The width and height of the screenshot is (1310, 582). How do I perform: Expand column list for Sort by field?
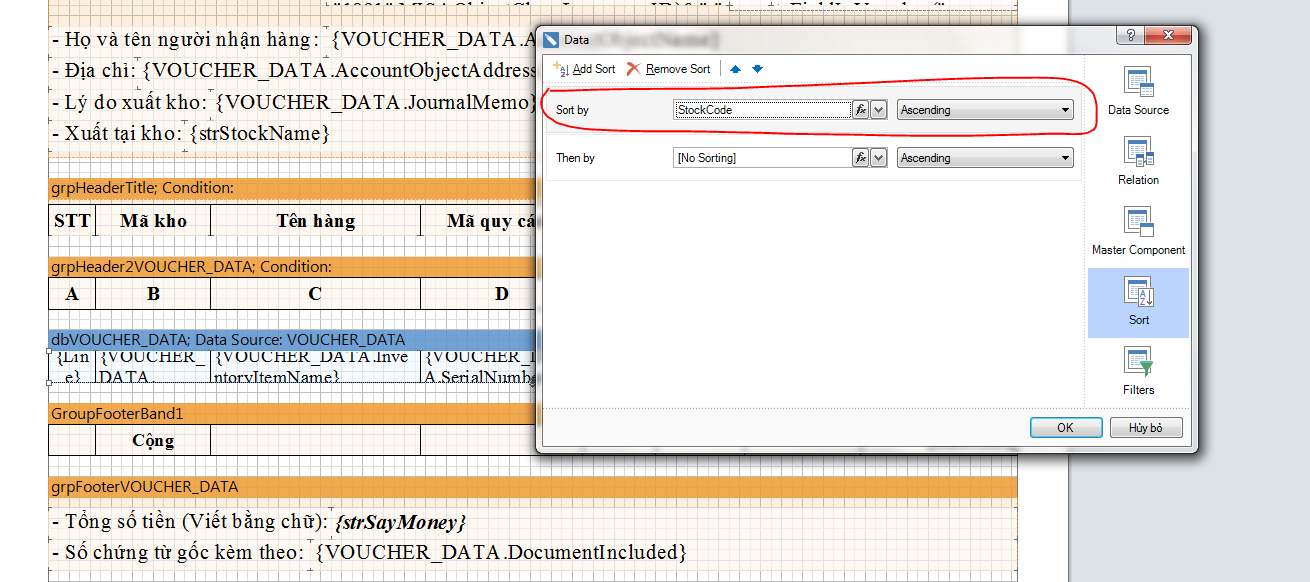879,110
